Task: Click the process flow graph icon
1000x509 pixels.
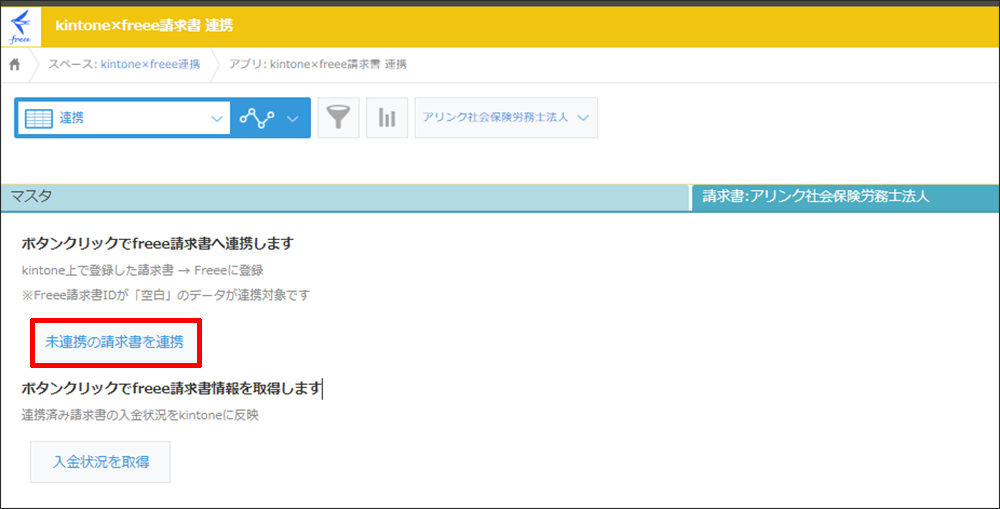Action: [x=257, y=118]
